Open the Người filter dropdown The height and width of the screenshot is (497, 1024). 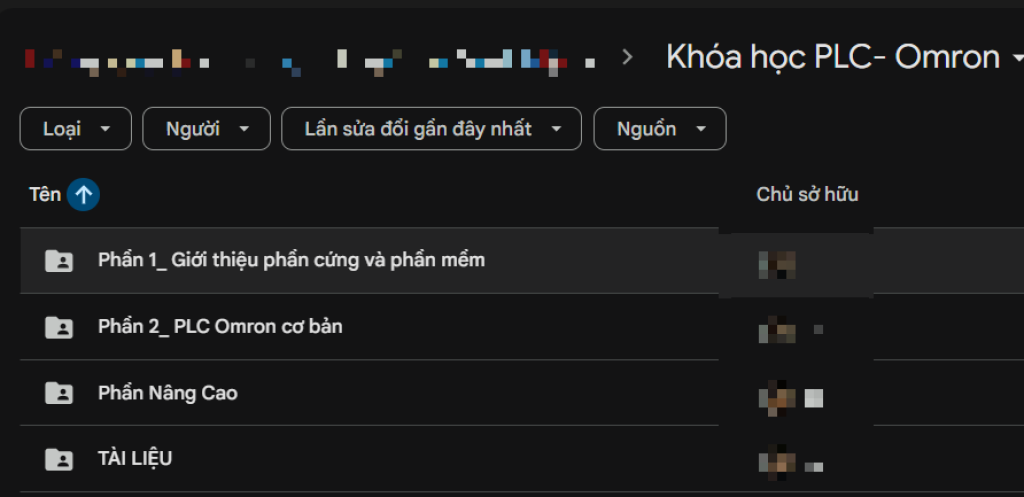206,129
